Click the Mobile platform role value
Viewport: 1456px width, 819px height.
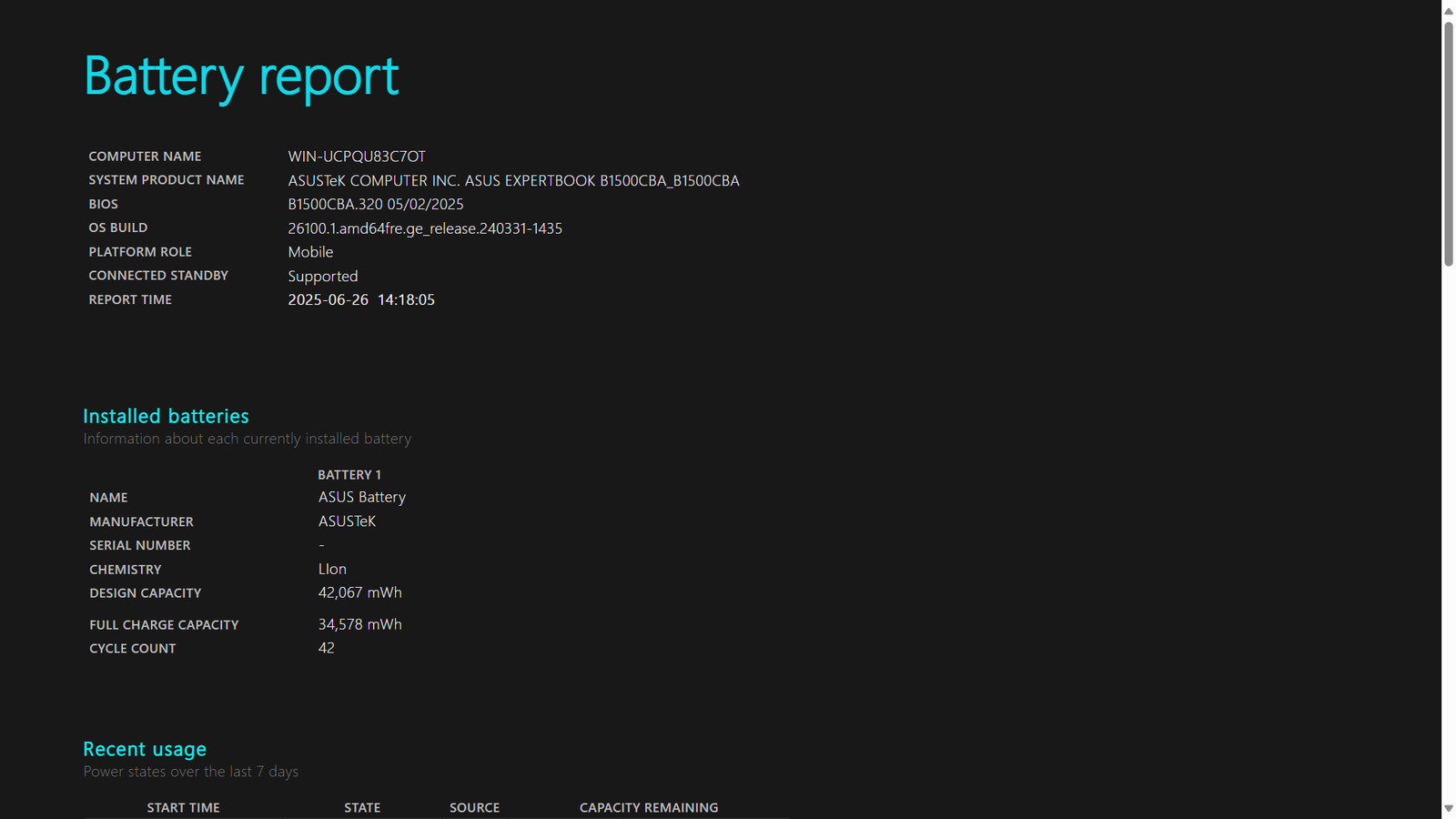310,252
